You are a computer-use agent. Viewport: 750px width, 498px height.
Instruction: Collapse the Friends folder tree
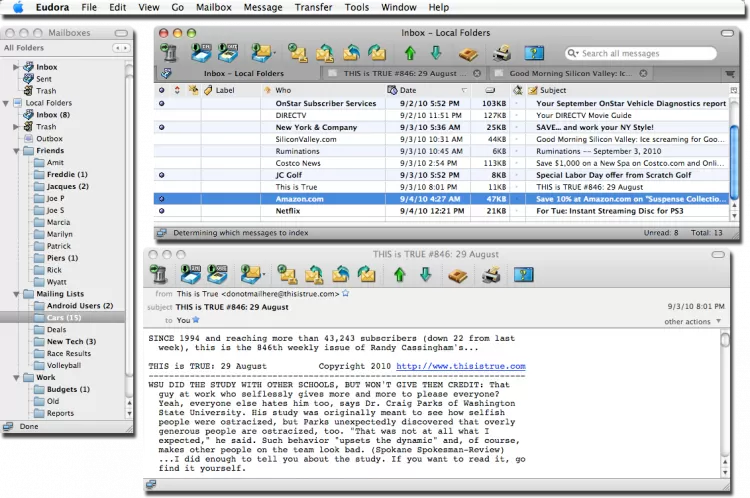coord(17,151)
